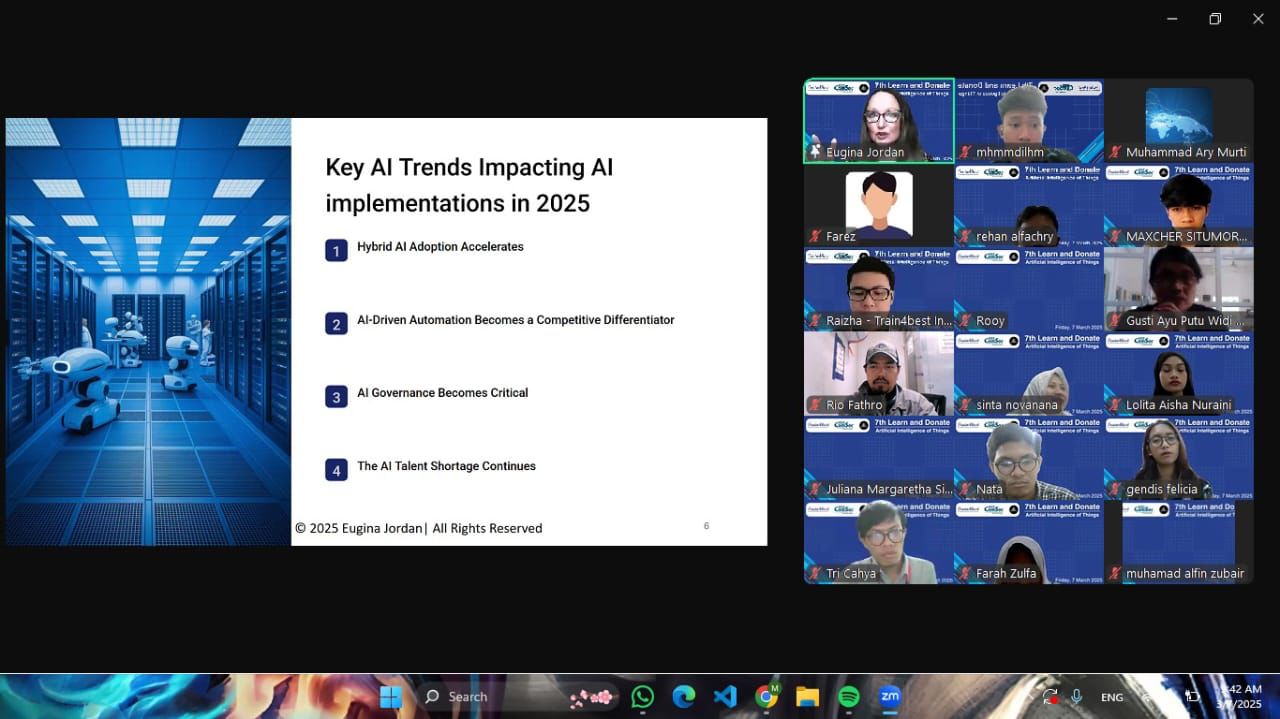Switch to Spotify in the taskbar
The width and height of the screenshot is (1280, 719).
[849, 697]
